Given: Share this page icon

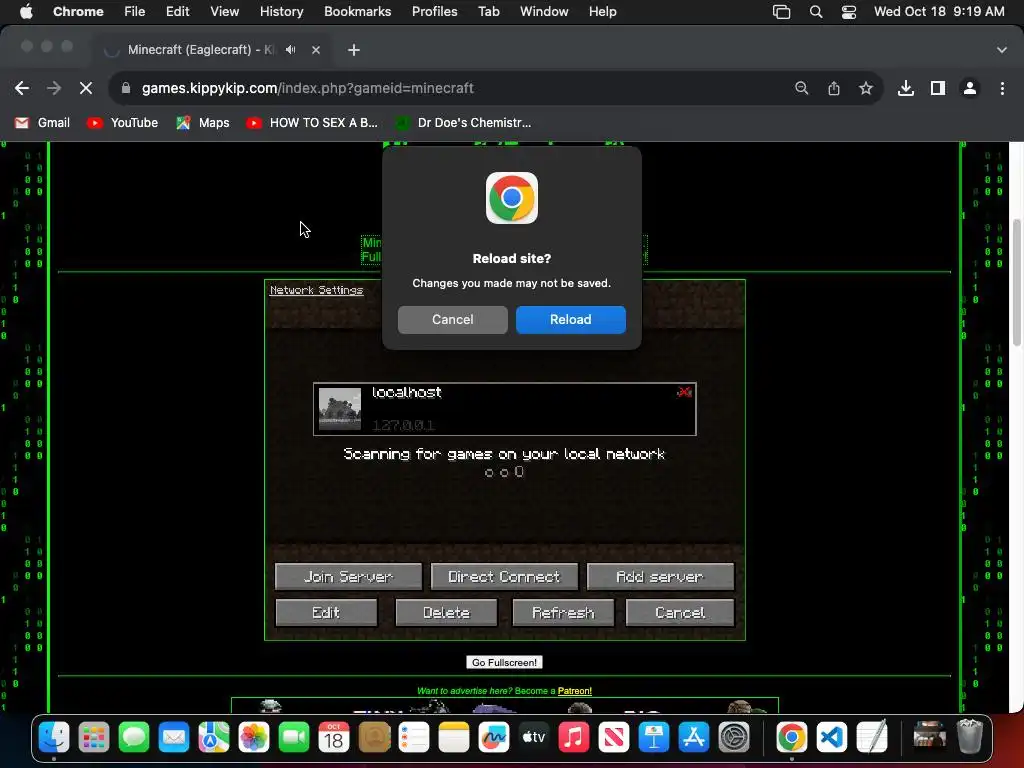Looking at the screenshot, I should tap(834, 88).
